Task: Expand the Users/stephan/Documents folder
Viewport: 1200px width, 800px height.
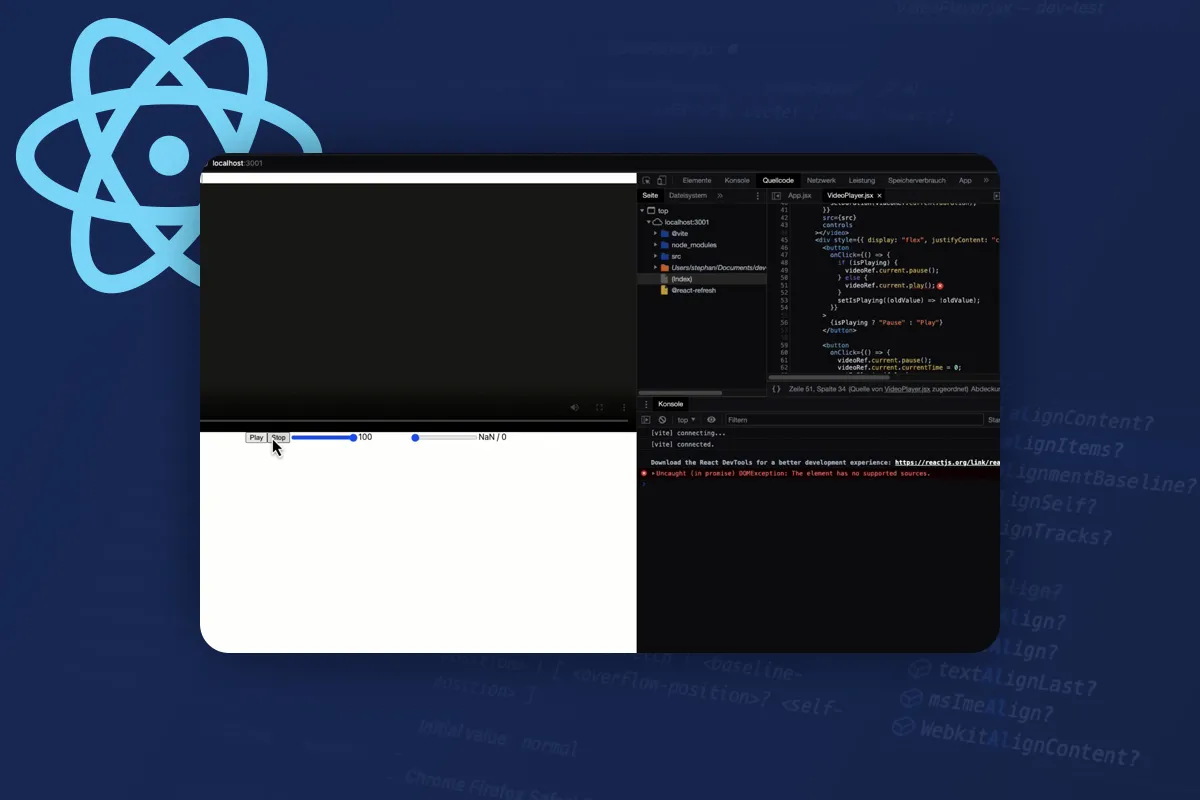Action: pos(655,268)
